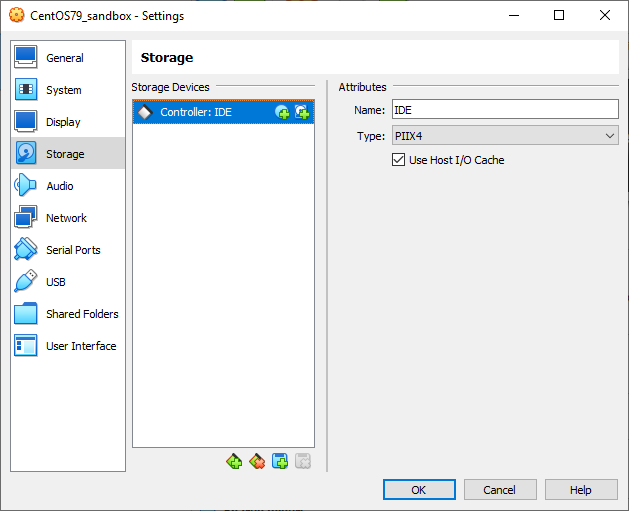This screenshot has height=511, width=629.
Task: Click the controller Name text field
Action: [504, 110]
